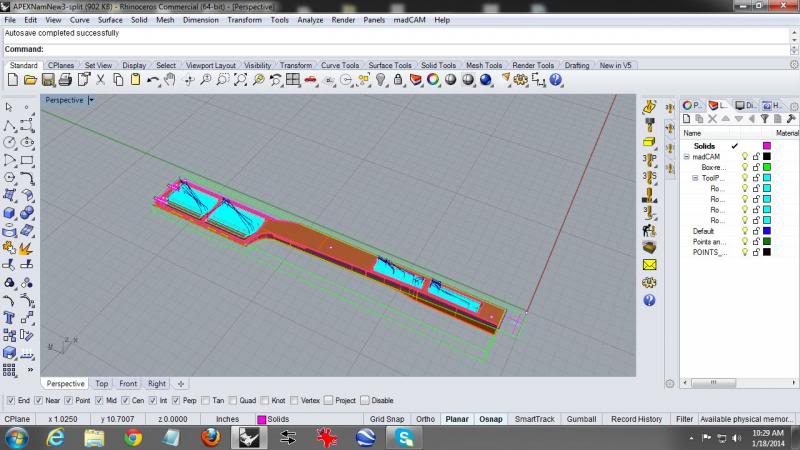Save the model with the floppy icon
This screenshot has width=800, height=450.
48,80
